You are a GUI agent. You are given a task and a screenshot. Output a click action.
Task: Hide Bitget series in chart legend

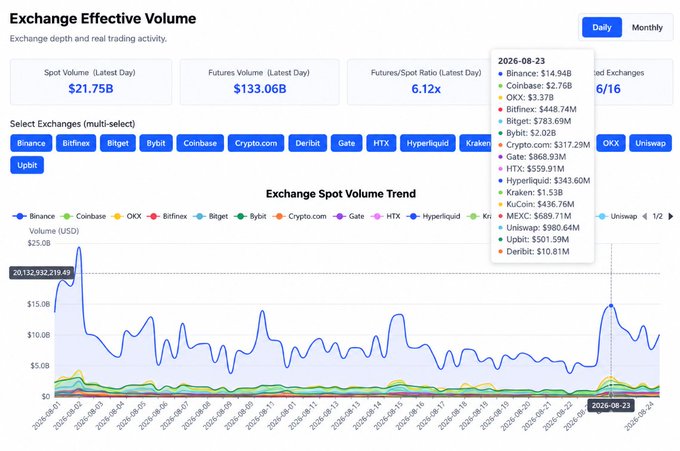(x=210, y=216)
